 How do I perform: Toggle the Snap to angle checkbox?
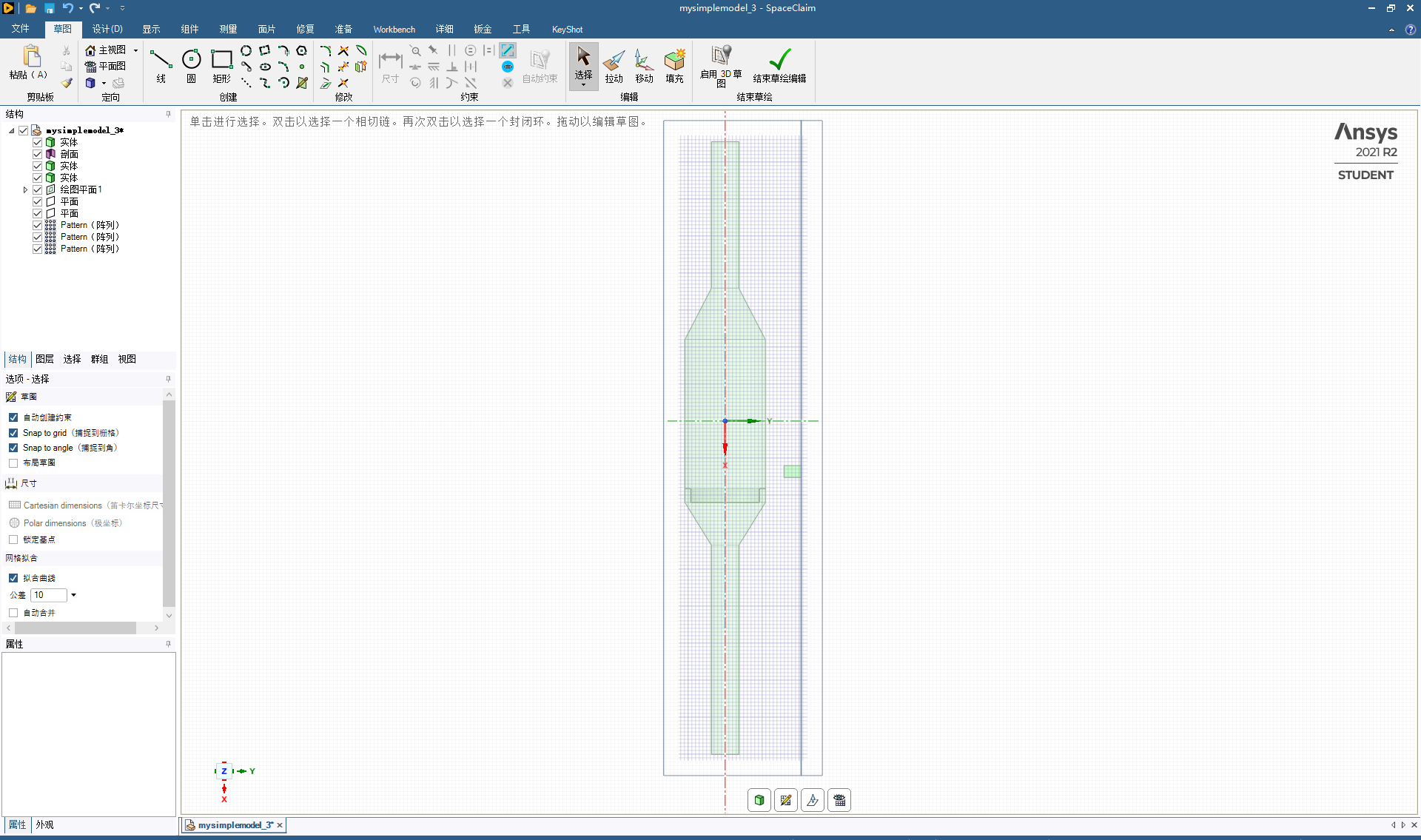click(x=13, y=448)
